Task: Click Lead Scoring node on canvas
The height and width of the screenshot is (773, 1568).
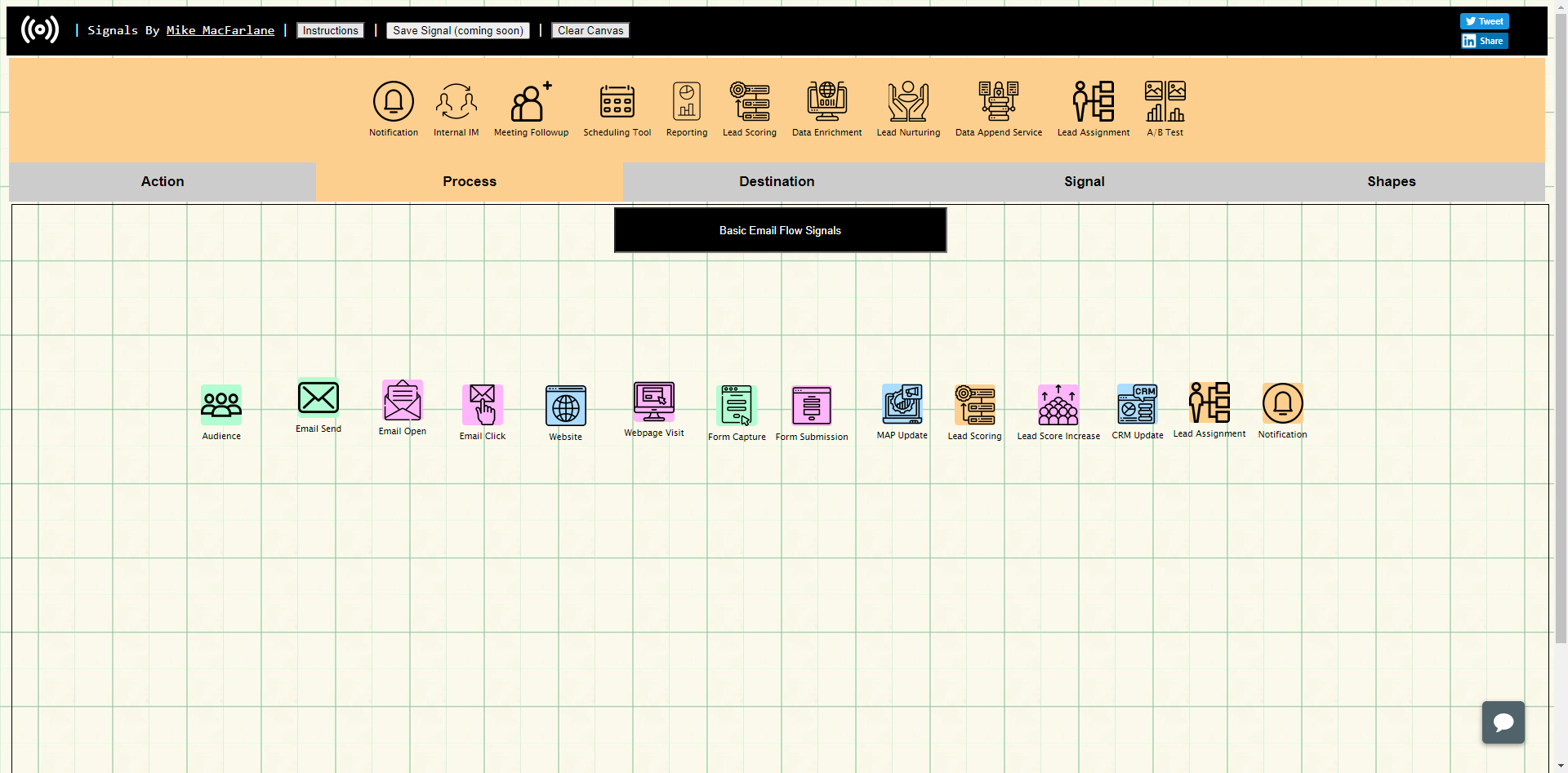Action: click(975, 405)
